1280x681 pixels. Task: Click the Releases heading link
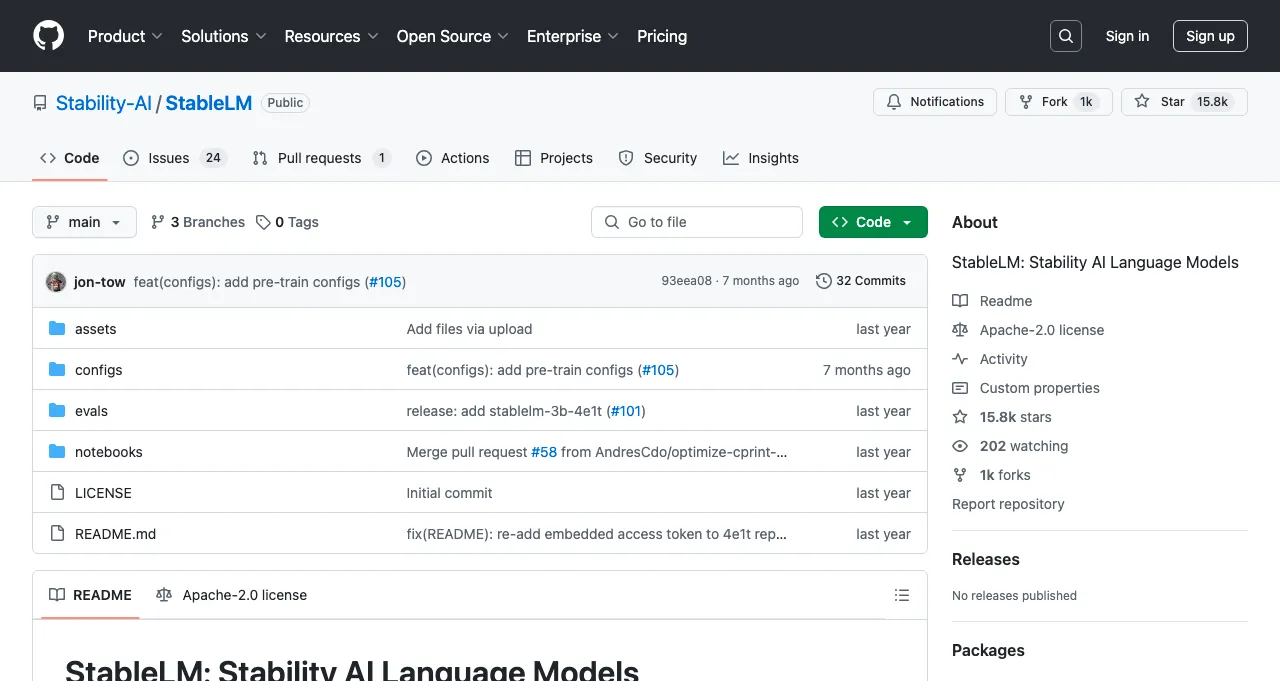click(x=986, y=560)
